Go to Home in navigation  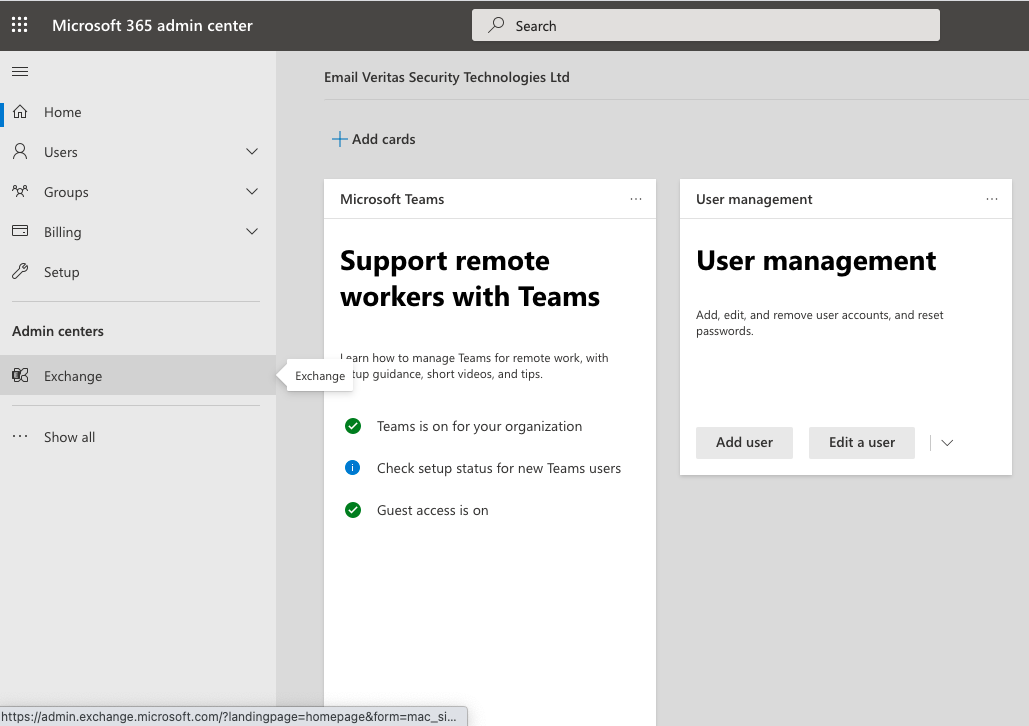point(138,112)
